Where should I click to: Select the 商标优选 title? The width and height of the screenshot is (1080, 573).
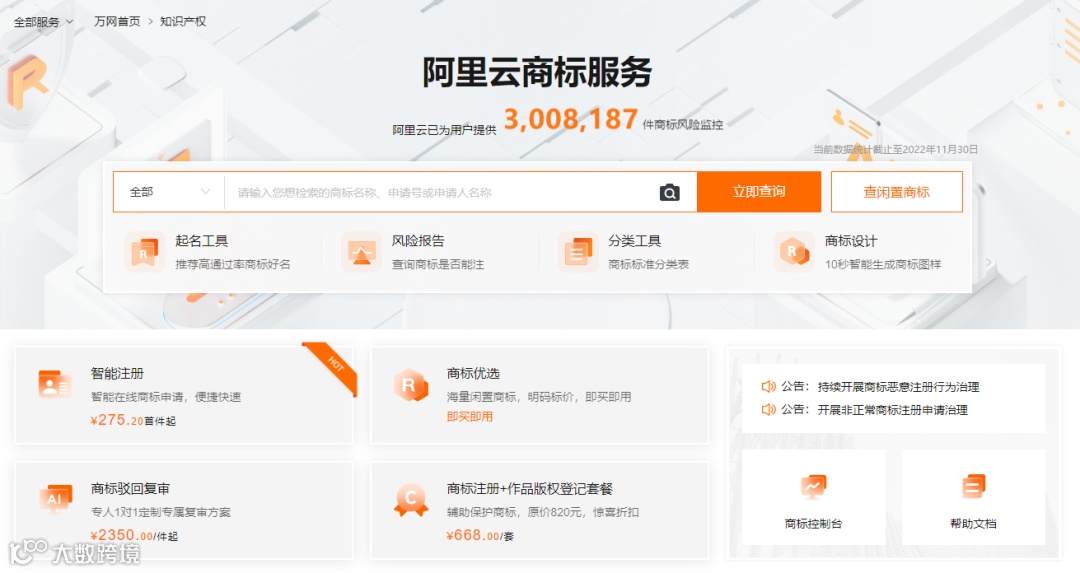[473, 373]
